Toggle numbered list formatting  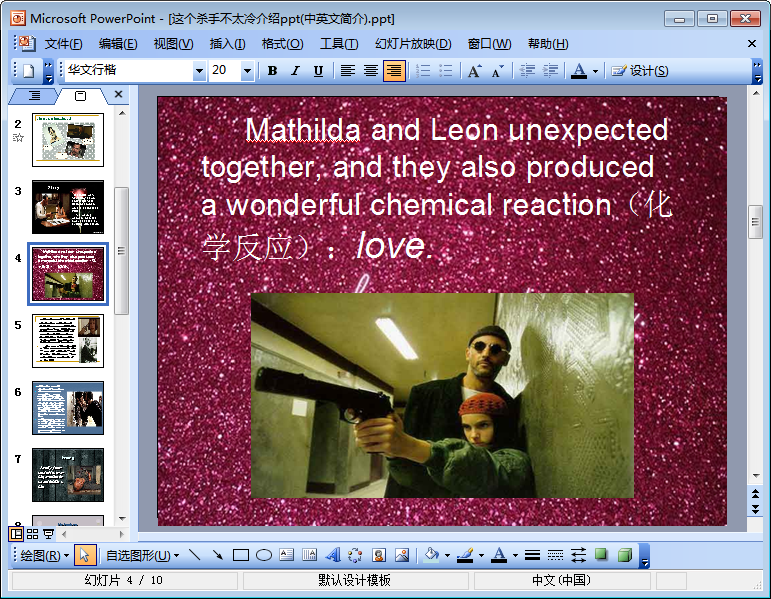click(x=422, y=71)
